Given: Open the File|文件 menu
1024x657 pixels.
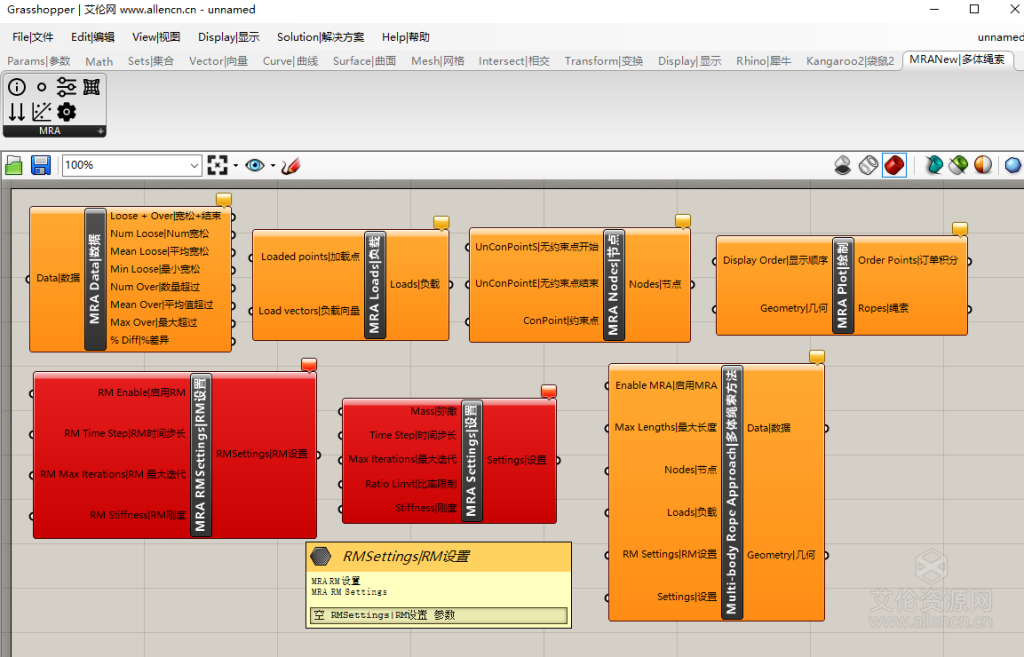Looking at the screenshot, I should [x=33, y=37].
